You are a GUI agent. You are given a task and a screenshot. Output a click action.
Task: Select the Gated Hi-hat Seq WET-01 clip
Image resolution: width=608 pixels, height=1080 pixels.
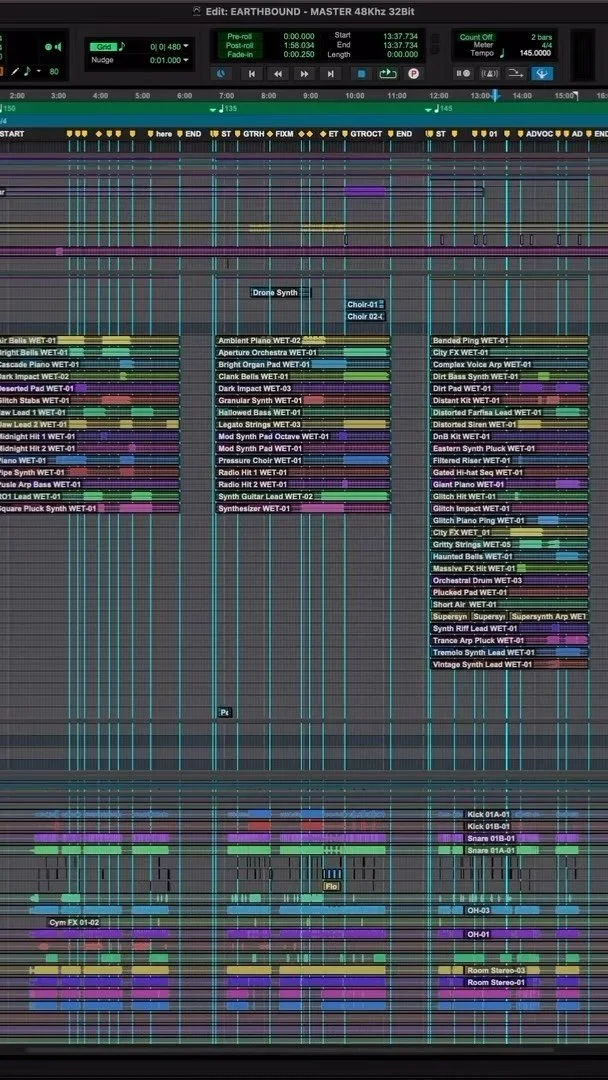click(510, 472)
